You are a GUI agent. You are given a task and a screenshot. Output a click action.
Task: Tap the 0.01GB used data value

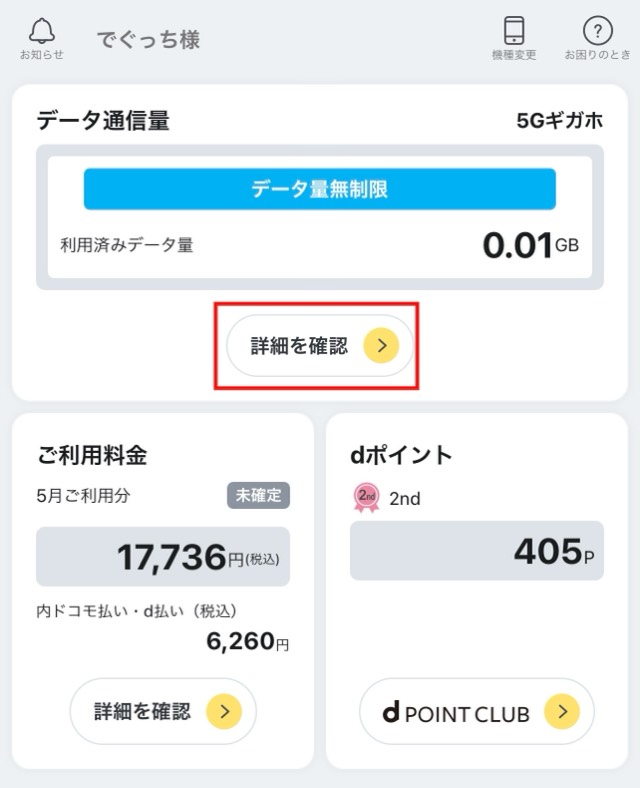click(530, 245)
